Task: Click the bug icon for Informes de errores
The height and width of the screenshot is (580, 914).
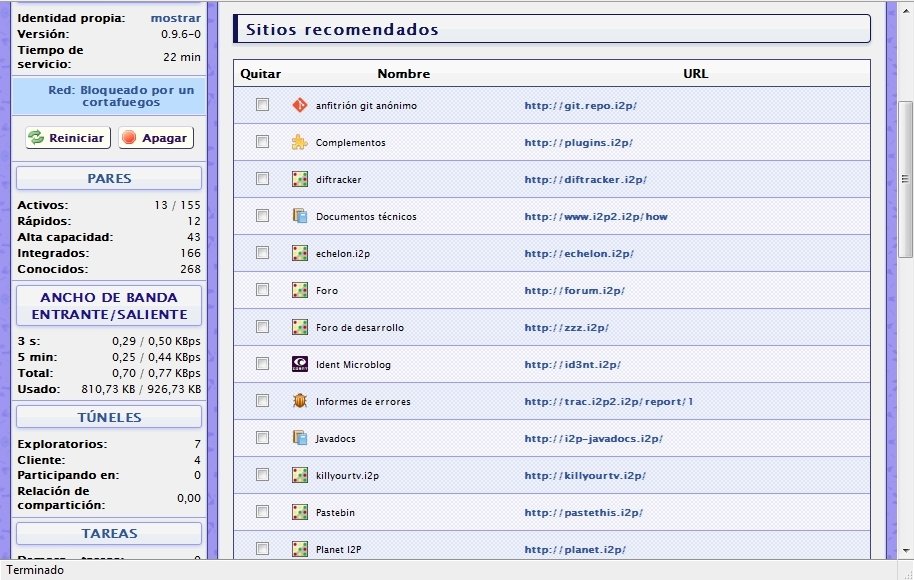Action: tap(300, 401)
